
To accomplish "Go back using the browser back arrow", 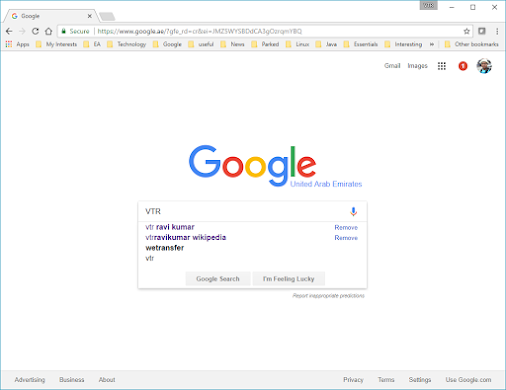I will click(x=9, y=31).
